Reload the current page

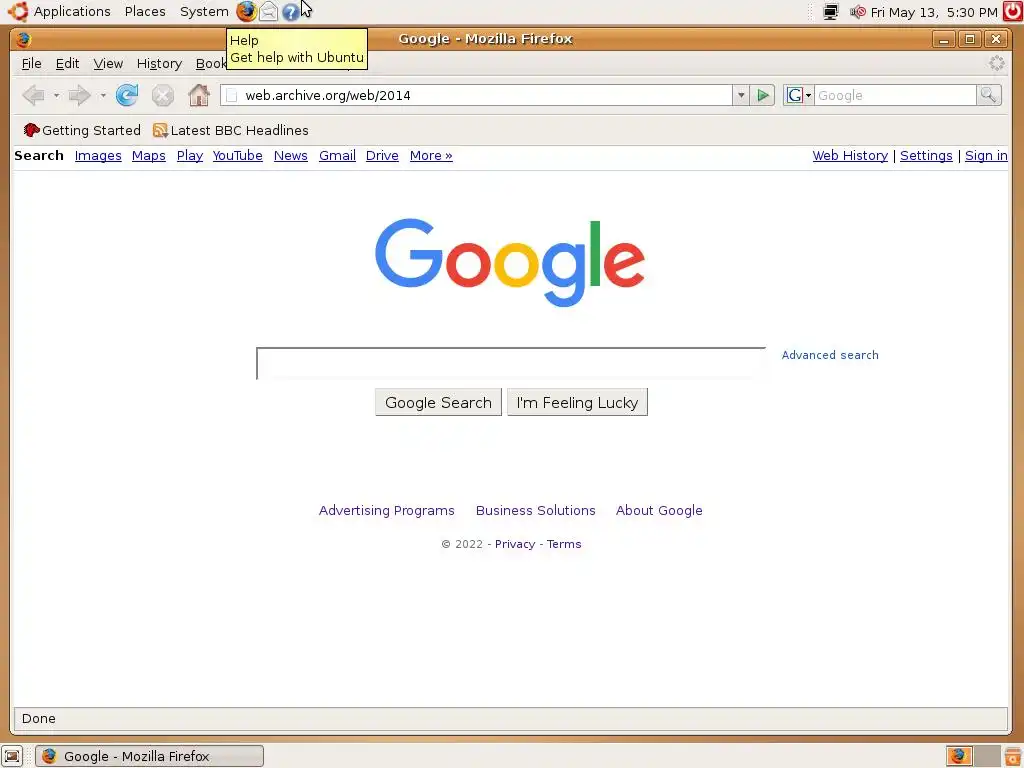point(127,95)
